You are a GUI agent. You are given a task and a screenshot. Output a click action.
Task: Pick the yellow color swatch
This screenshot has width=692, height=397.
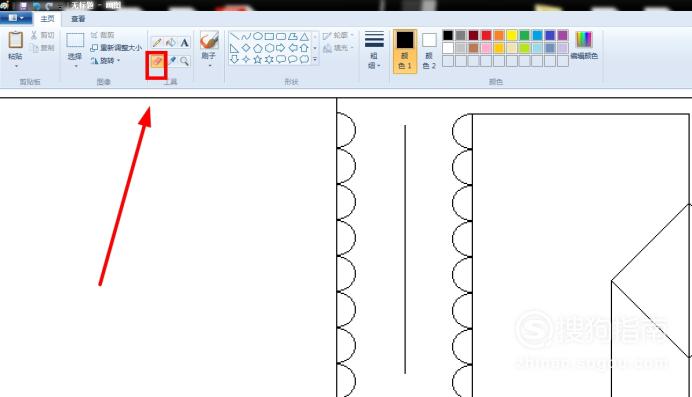click(512, 35)
